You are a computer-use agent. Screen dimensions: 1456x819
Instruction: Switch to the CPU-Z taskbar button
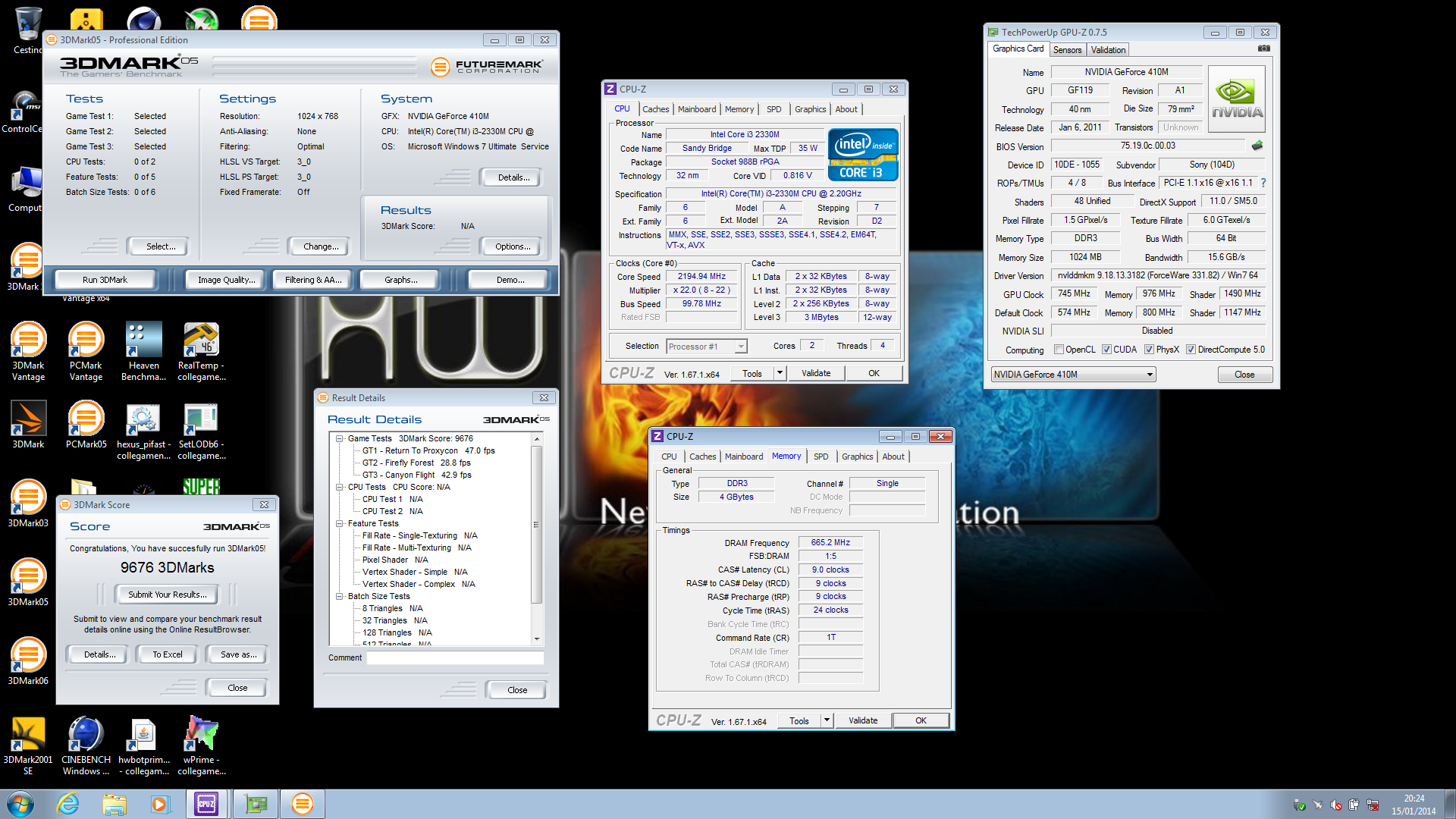(206, 804)
